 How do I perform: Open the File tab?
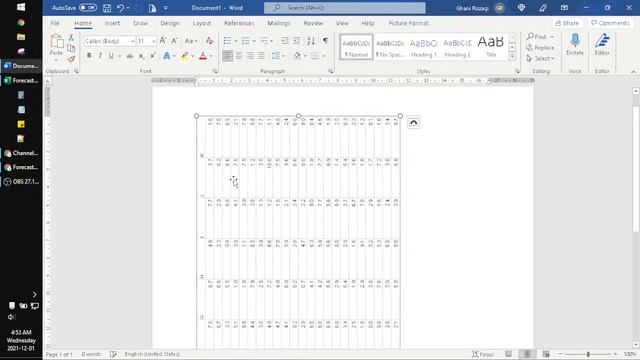[x=55, y=23]
